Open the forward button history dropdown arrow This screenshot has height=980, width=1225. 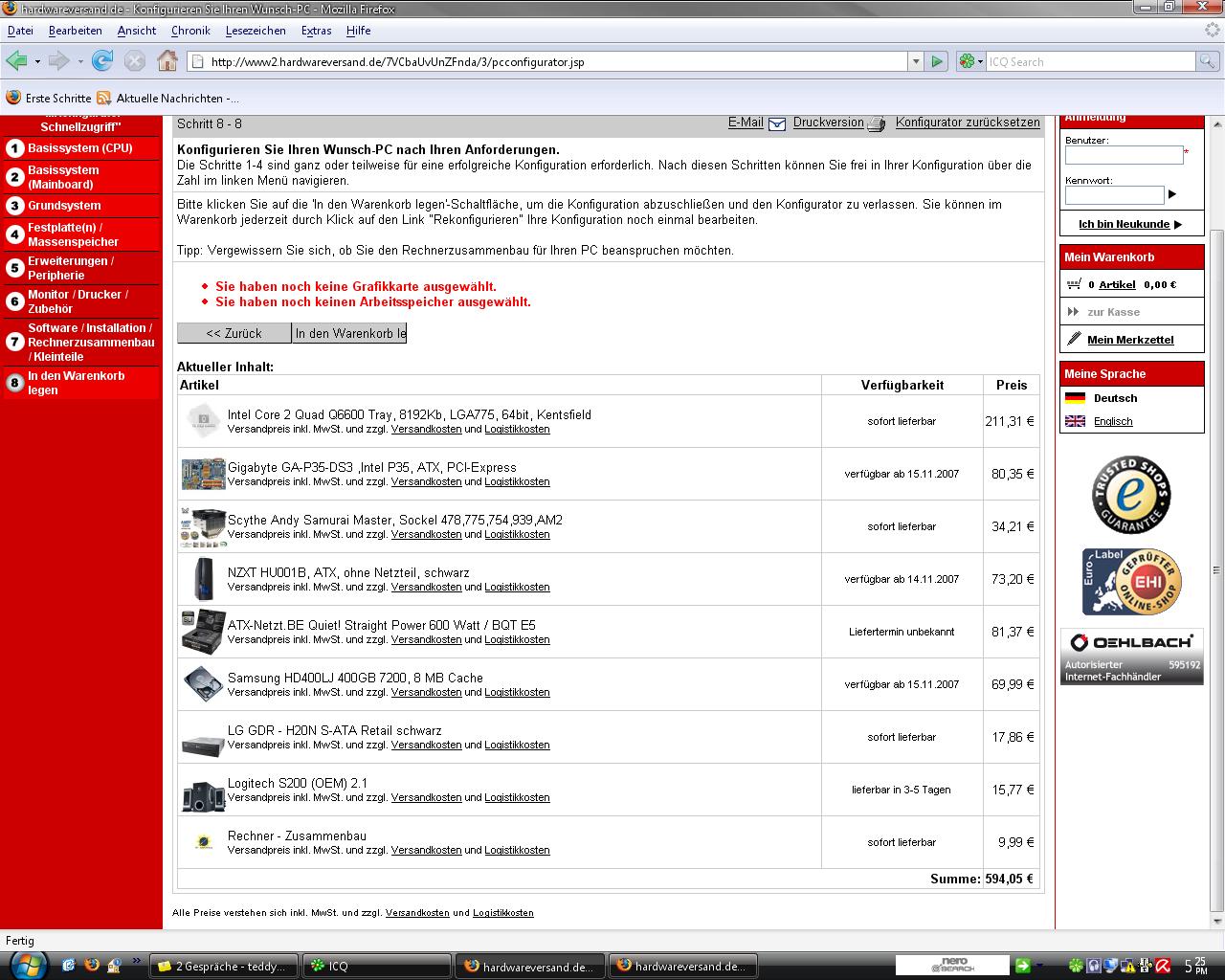(x=80, y=61)
